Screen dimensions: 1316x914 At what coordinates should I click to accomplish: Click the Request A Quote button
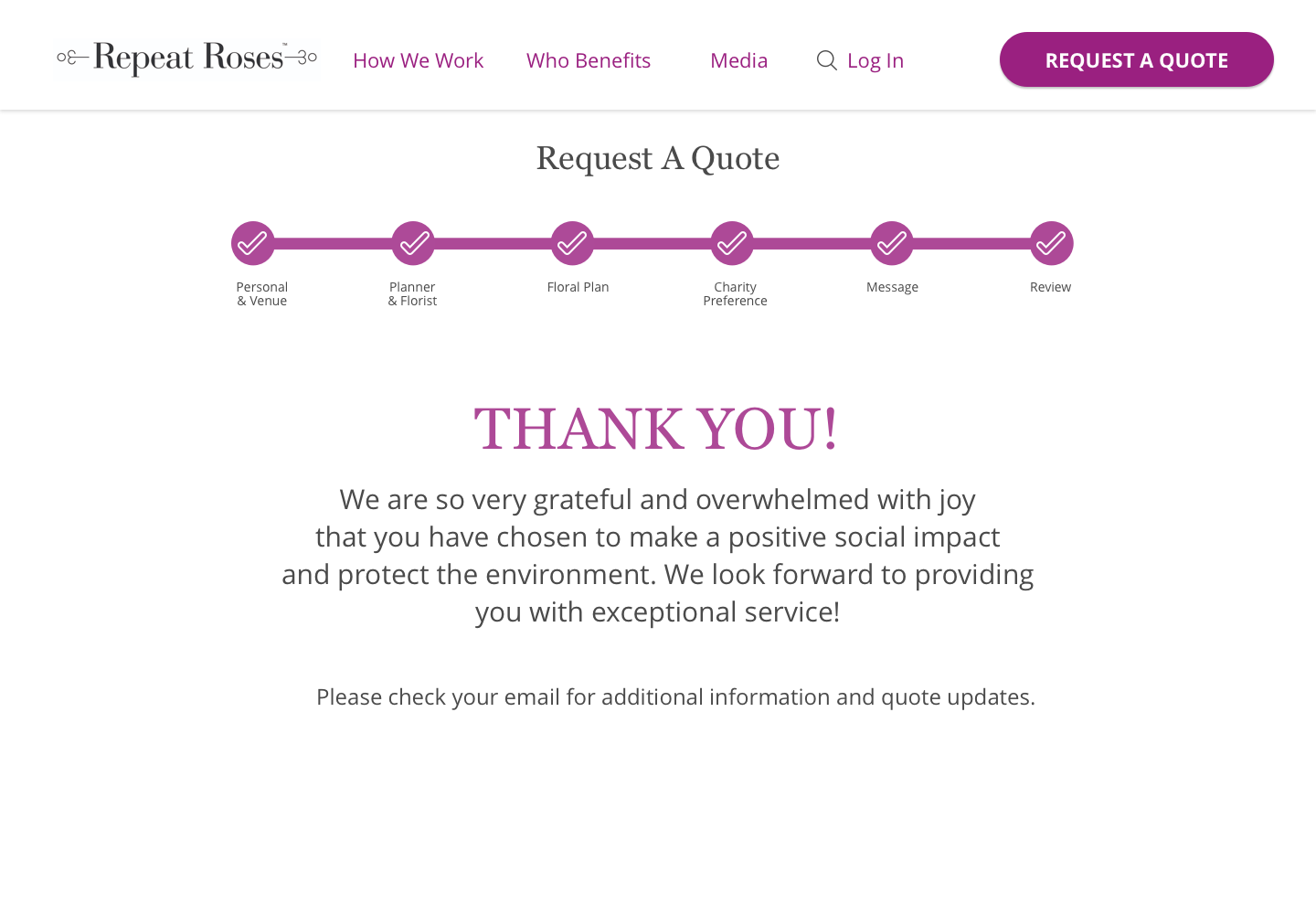1137,59
